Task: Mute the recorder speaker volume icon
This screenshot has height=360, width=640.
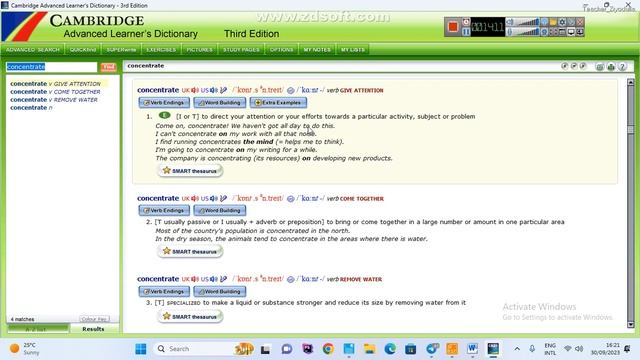Action: (x=510, y=22)
